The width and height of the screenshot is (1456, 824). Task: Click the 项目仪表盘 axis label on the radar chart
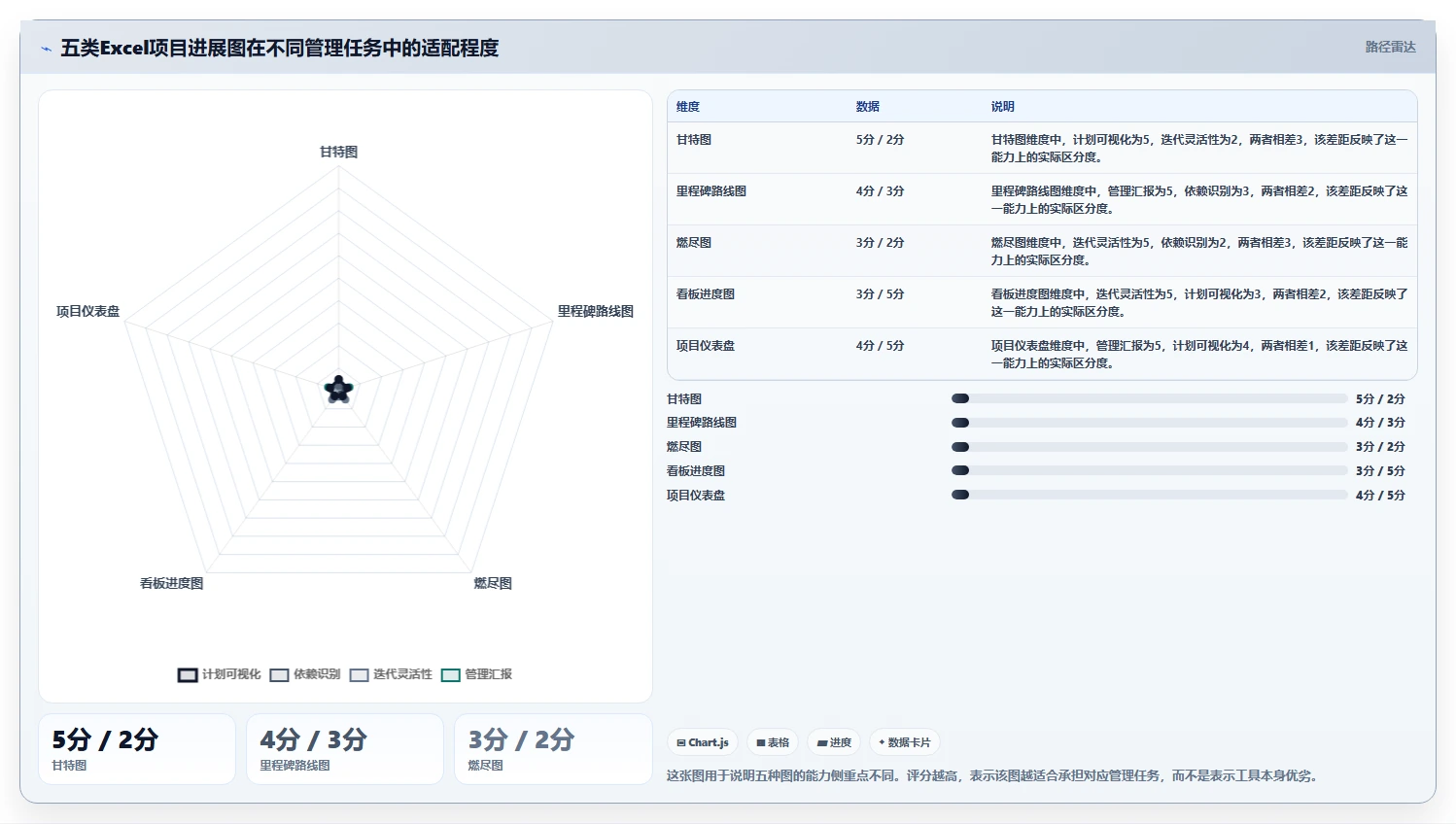pos(87,311)
